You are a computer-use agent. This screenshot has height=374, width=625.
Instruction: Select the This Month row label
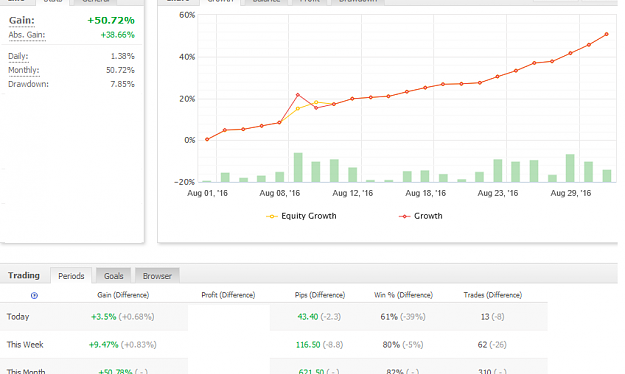[x=26, y=371]
